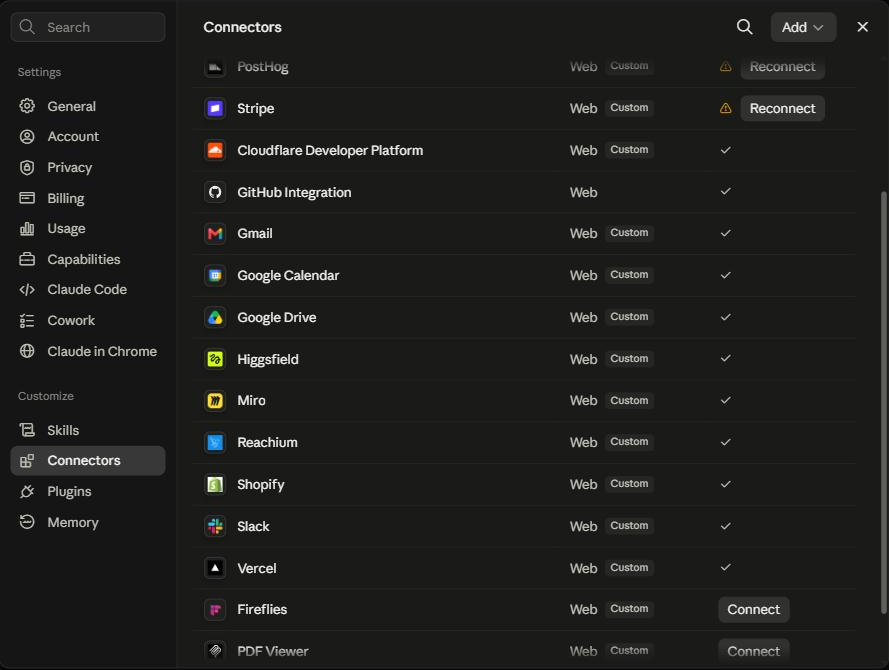Screen dimensions: 889x670
Task: Reconnect the PostHog connector
Action: pyautogui.click(x=782, y=67)
